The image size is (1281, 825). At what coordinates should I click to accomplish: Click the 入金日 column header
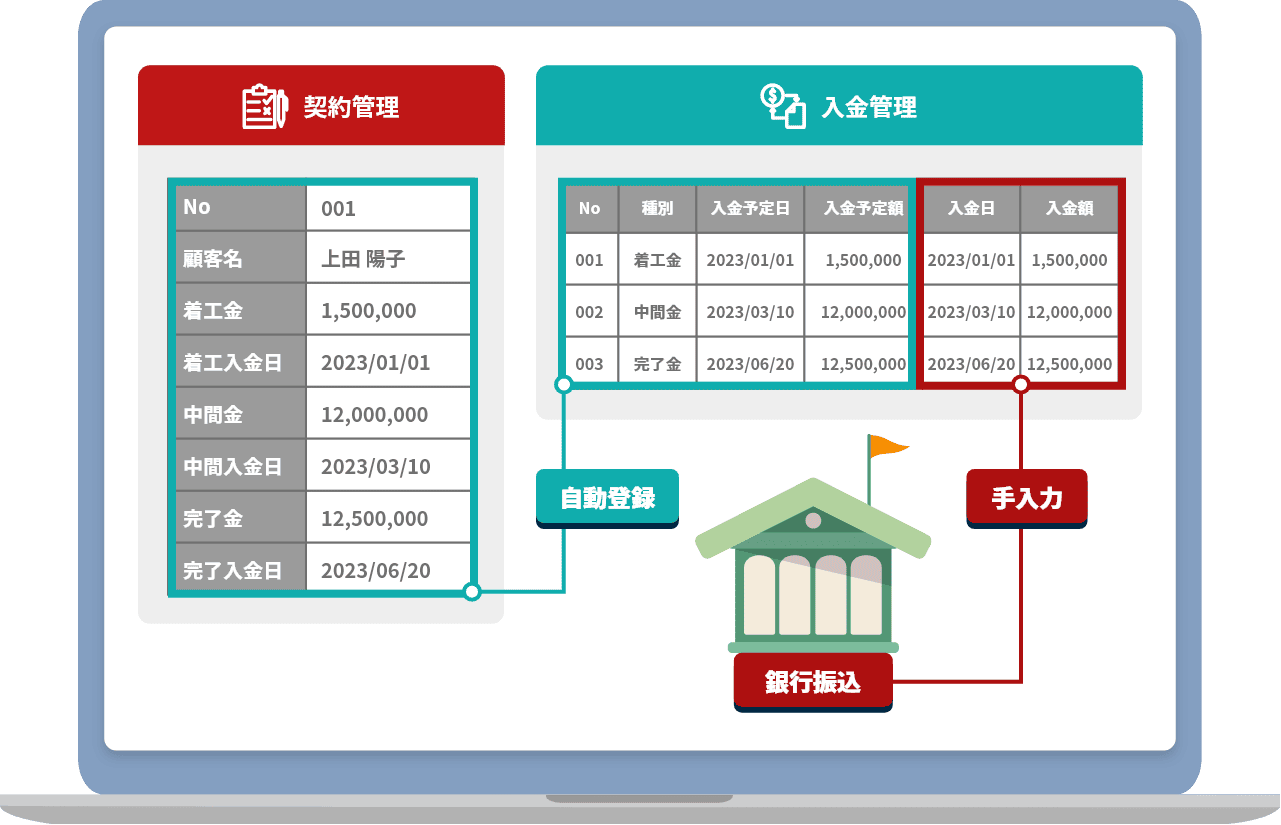click(971, 209)
